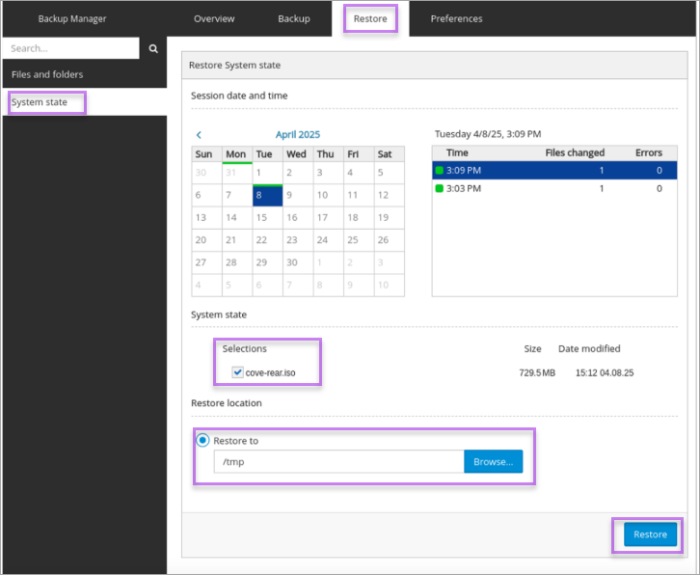Click the April 2025 month header

click(297, 135)
